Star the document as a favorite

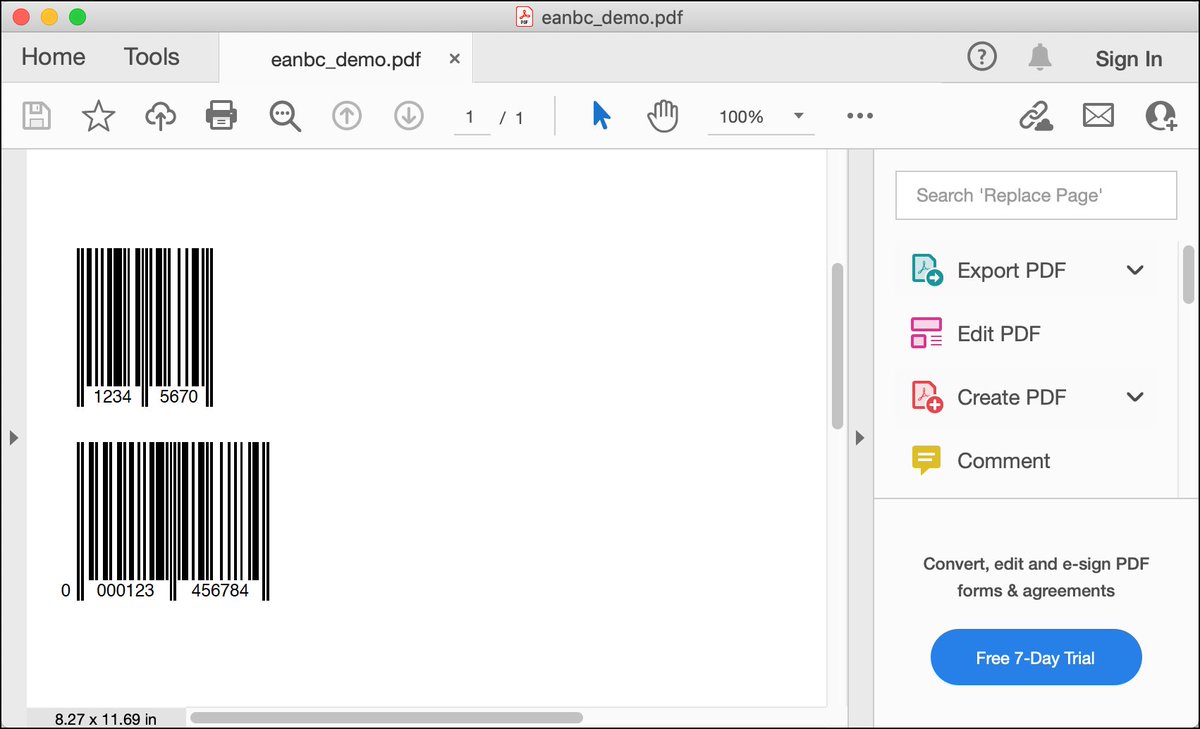click(x=98, y=115)
